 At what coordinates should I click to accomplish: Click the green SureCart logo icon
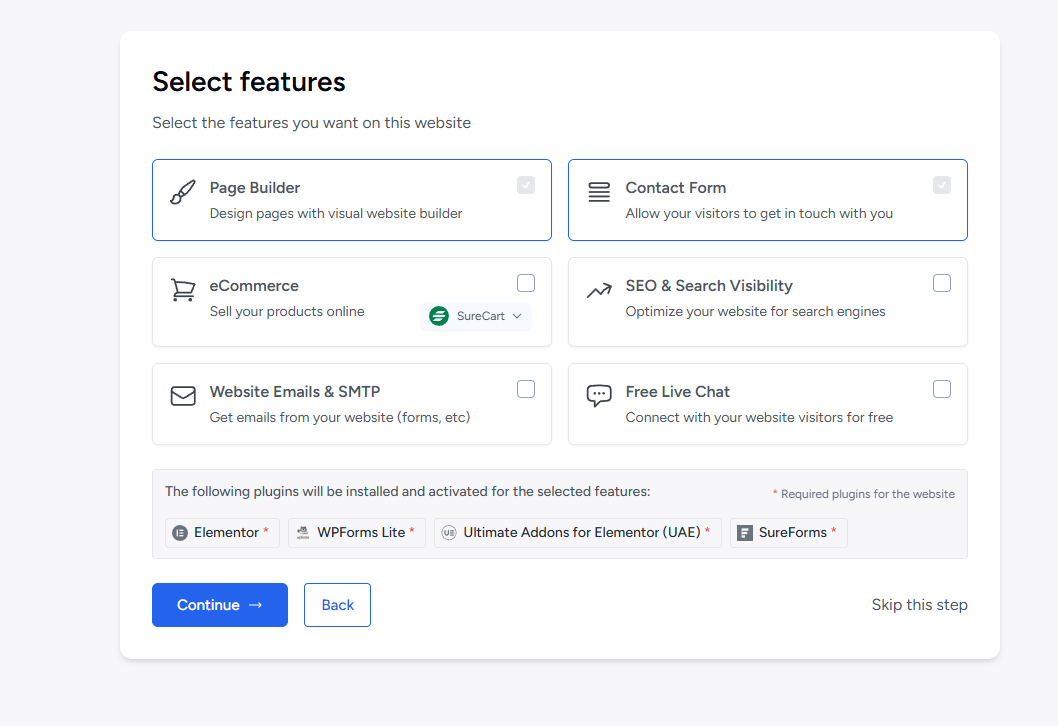439,316
